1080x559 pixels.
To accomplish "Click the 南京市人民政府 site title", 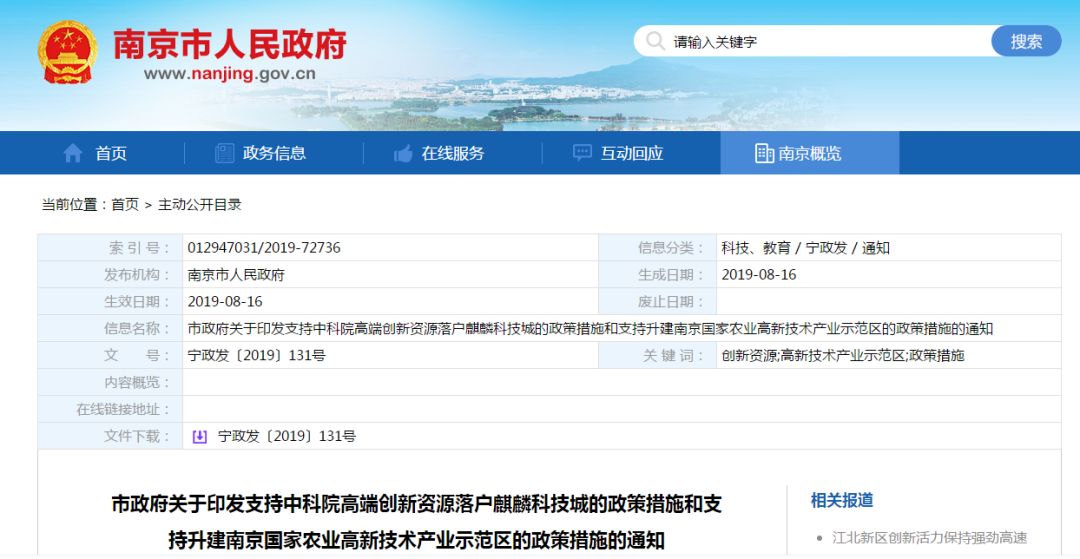I will [x=229, y=44].
